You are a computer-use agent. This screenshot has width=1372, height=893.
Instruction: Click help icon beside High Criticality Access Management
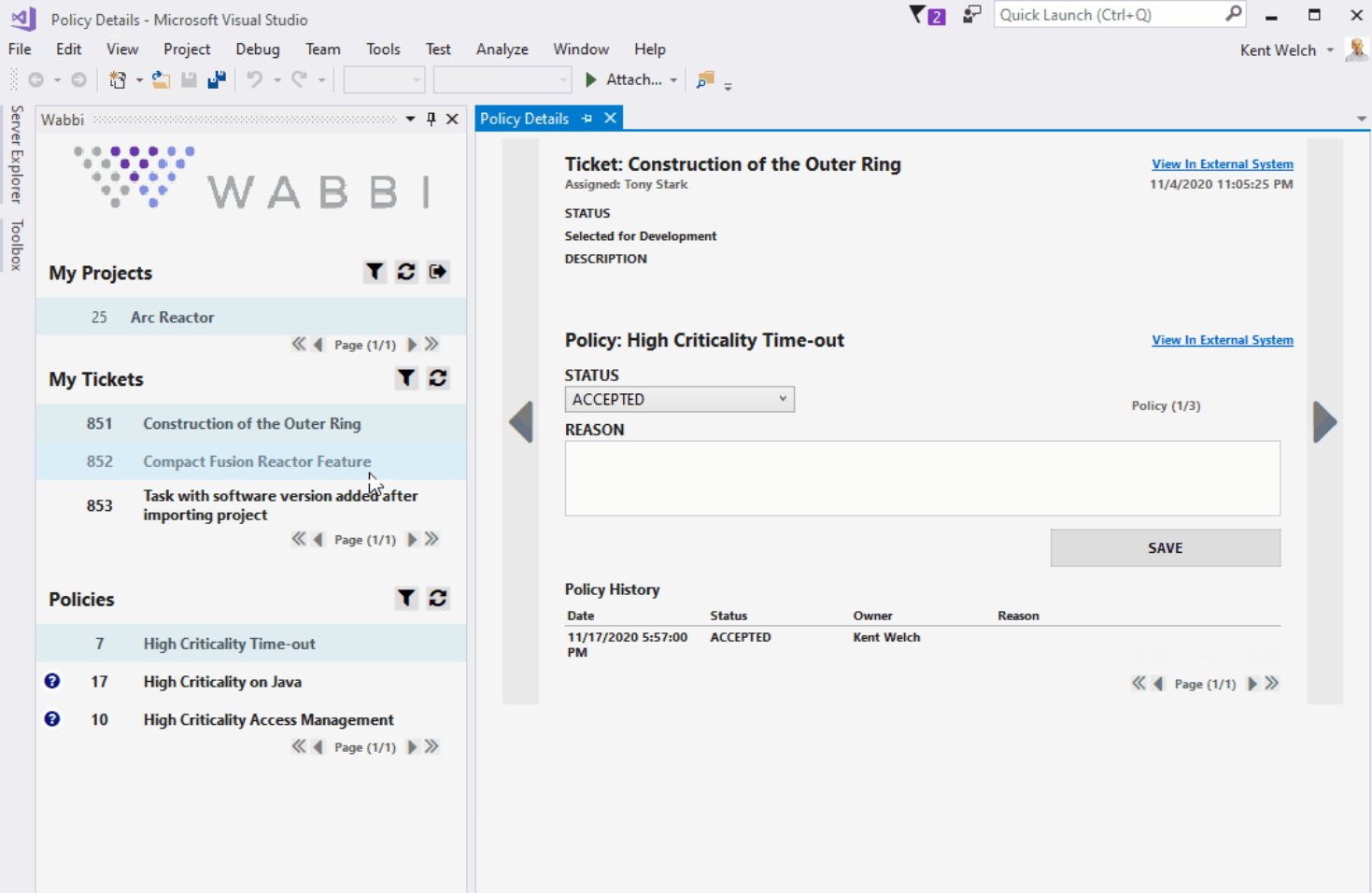[52, 718]
